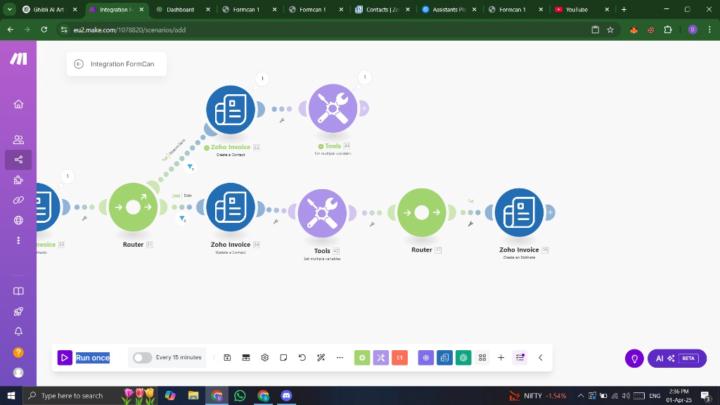Open the More options dots in the sidebar

point(18,241)
